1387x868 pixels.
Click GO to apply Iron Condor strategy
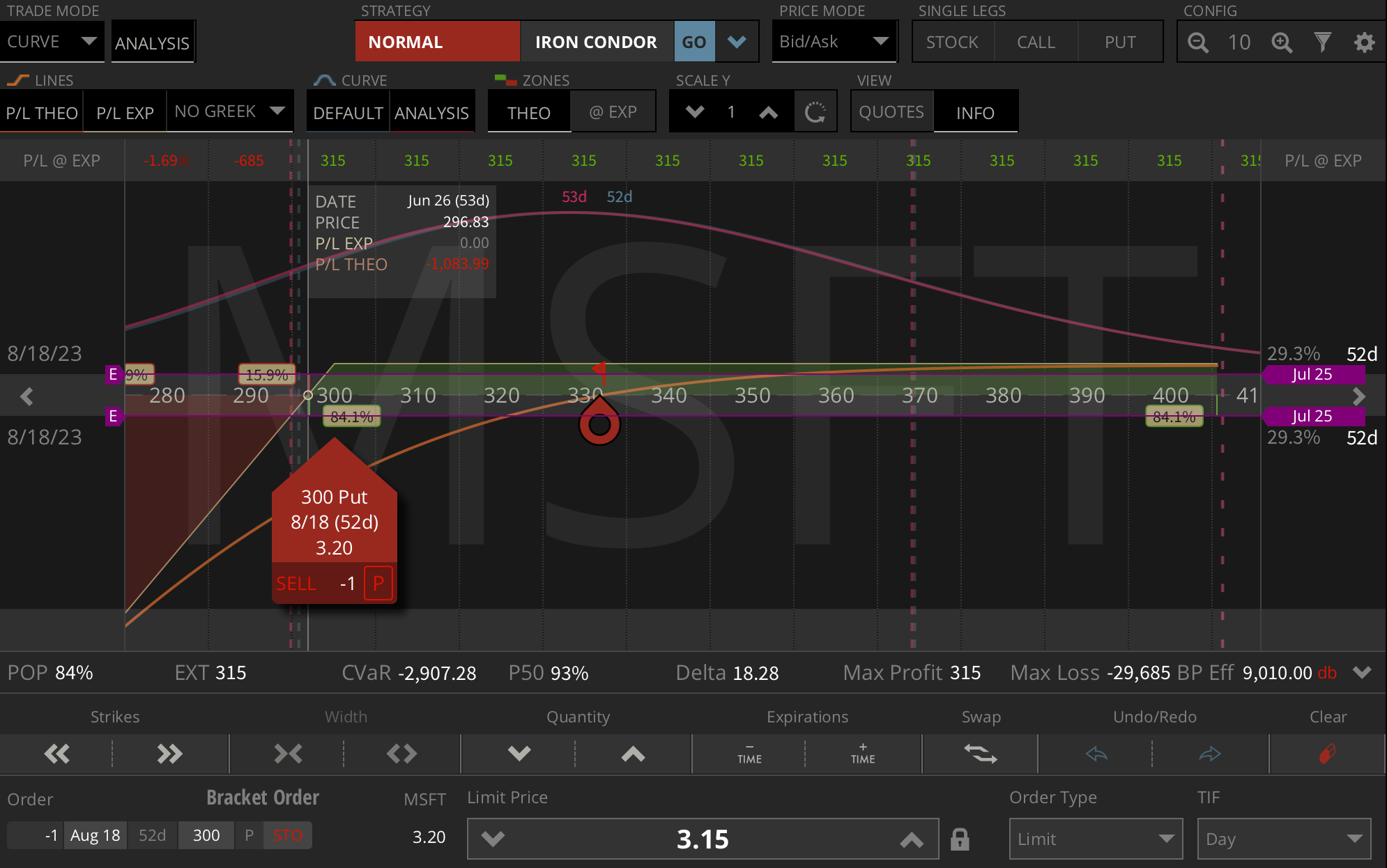694,42
